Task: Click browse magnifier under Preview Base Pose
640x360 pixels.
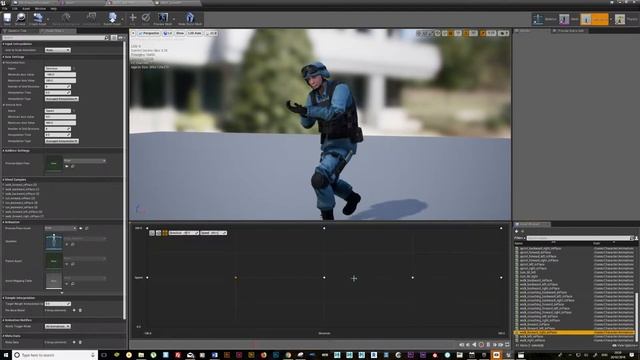Action: 73,166
